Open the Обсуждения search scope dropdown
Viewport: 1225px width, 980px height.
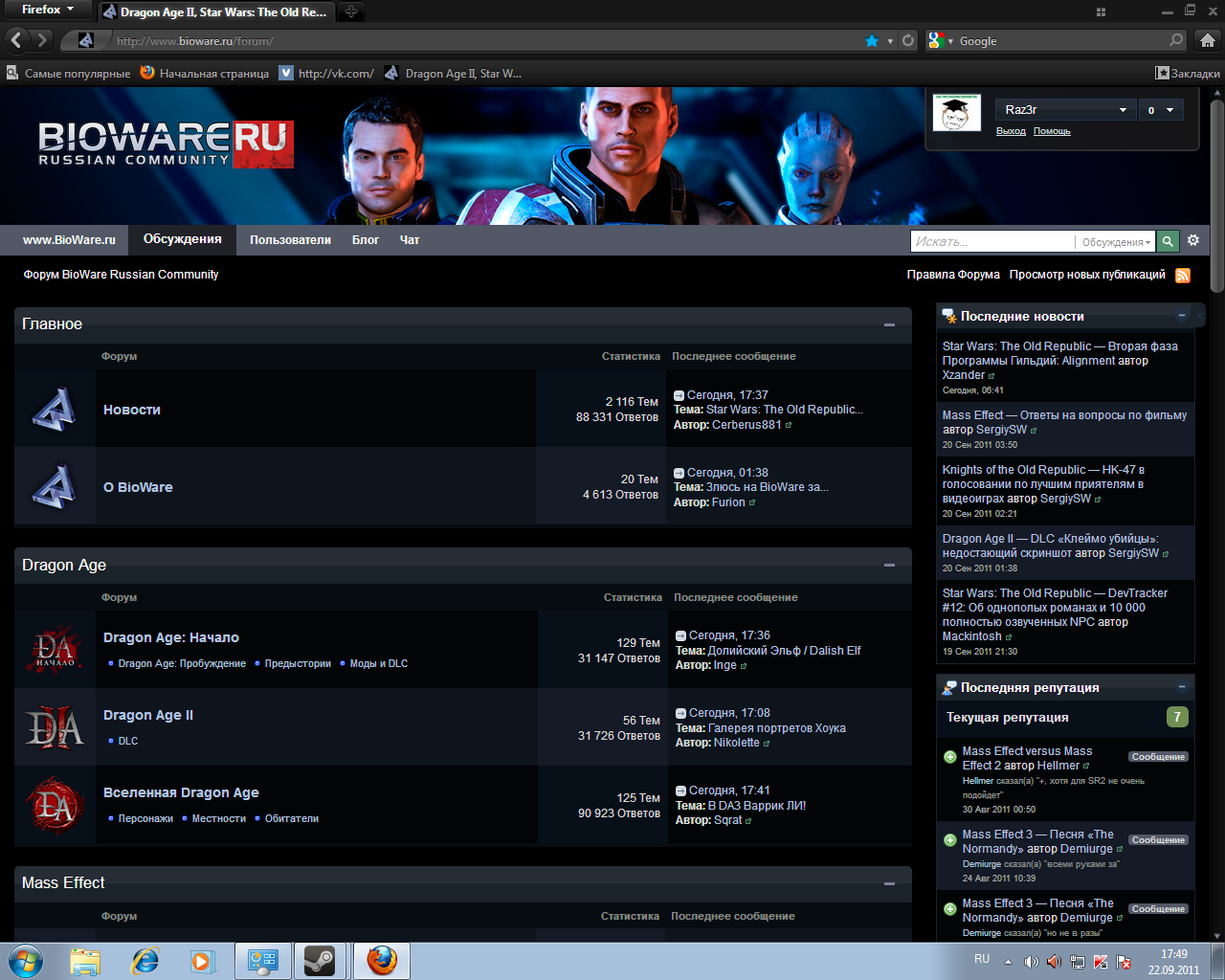click(x=1116, y=242)
